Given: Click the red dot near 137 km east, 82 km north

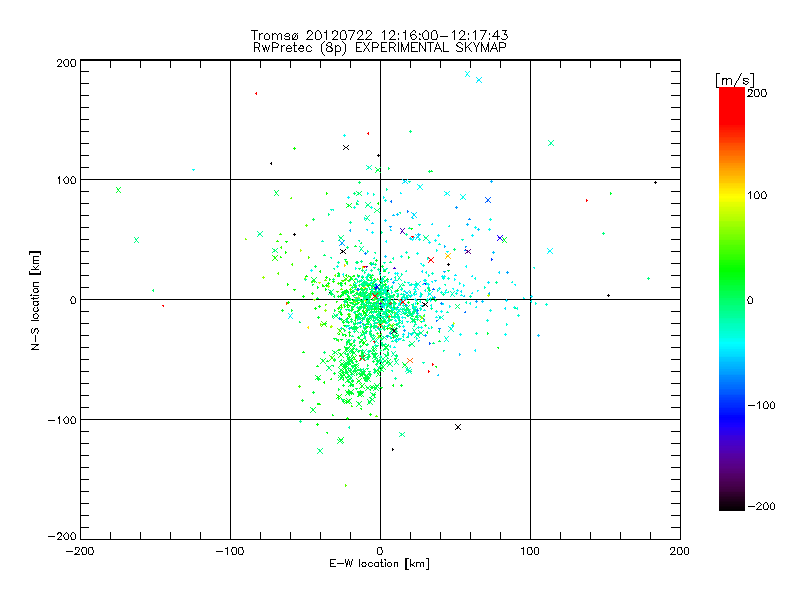Looking at the screenshot, I should 587,201.
